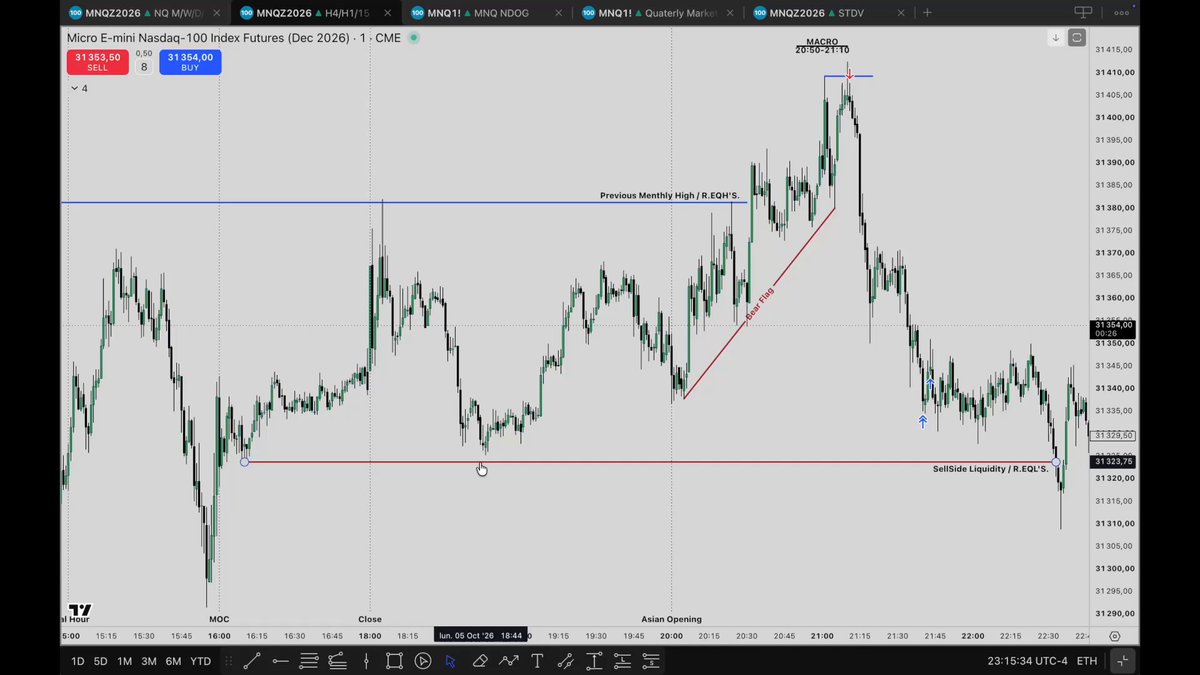
Task: Switch to the MNQZ2026 H4/H1/15 tab
Action: click(315, 13)
